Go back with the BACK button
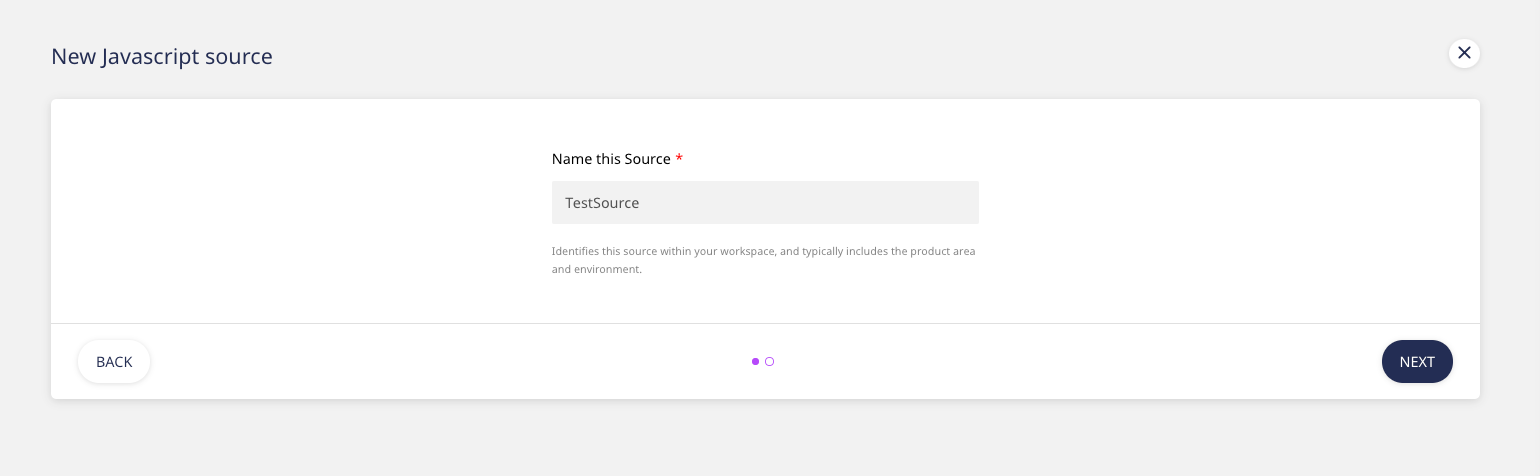 tap(114, 362)
